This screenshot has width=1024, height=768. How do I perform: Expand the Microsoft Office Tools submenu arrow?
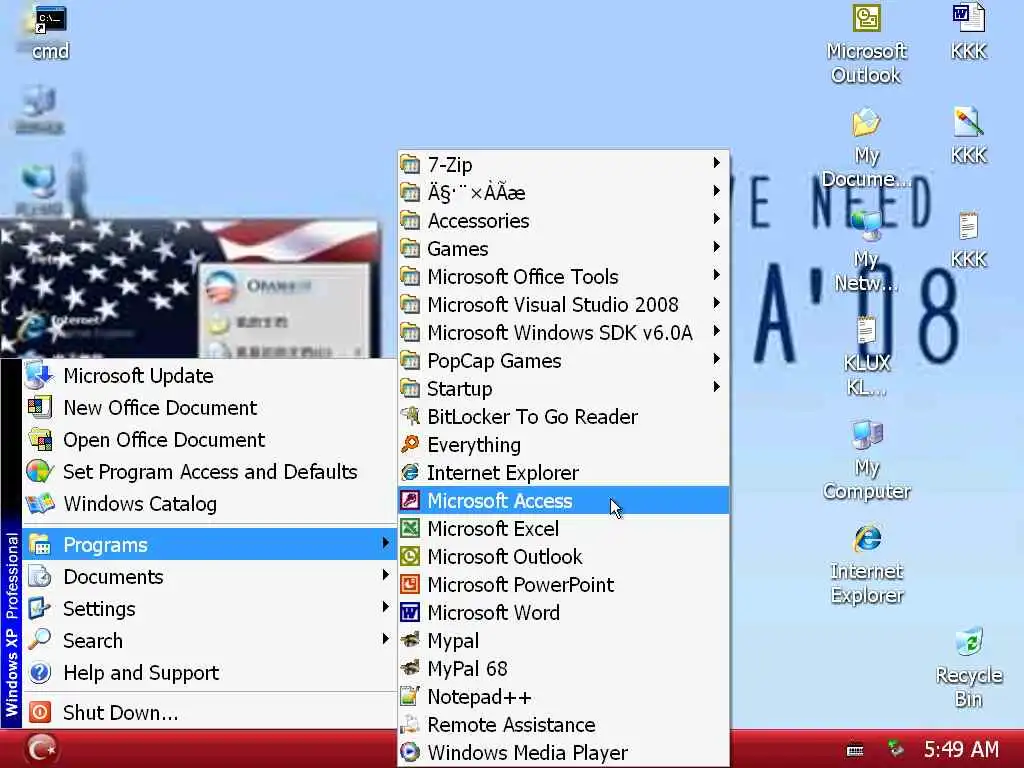click(716, 274)
